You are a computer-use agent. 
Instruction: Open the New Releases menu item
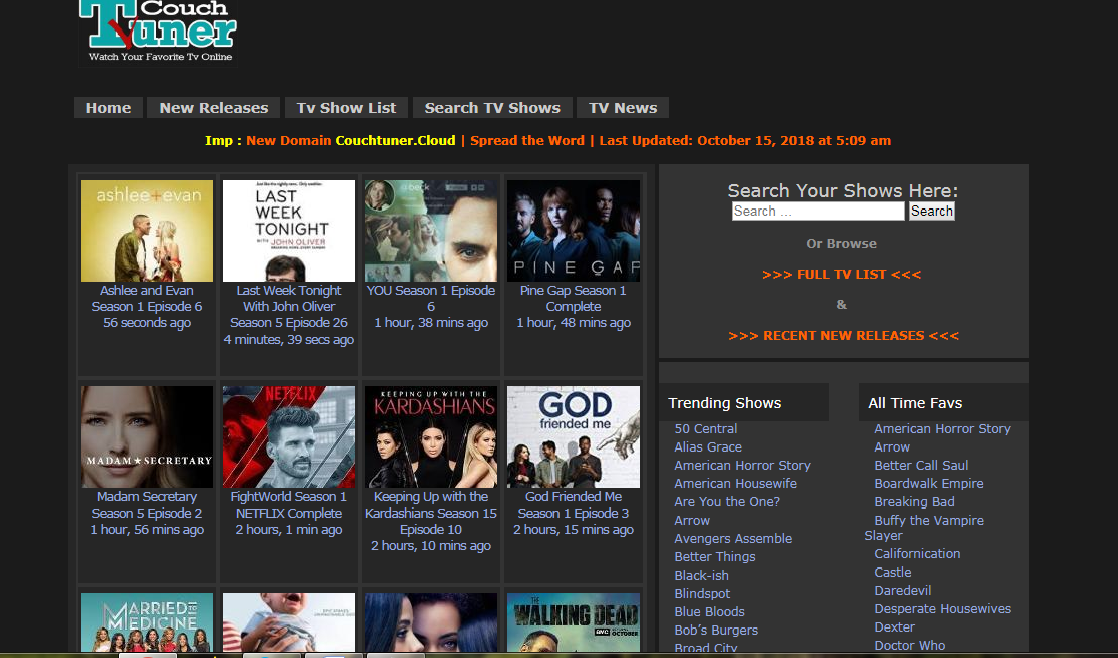(214, 108)
